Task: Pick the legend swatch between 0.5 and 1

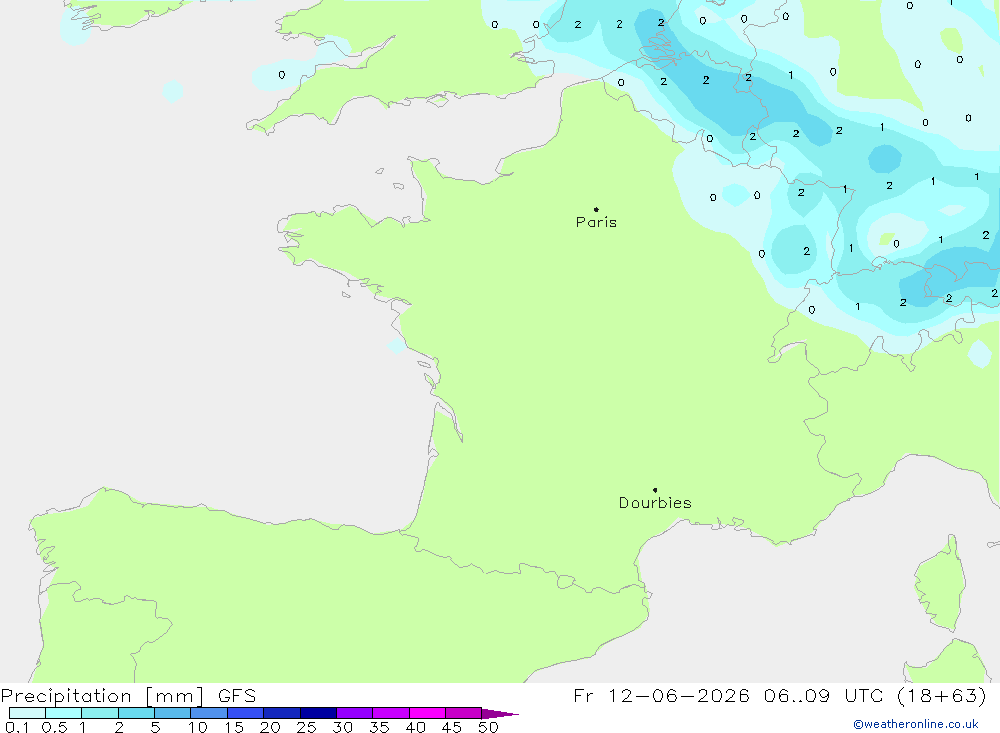Action: pyautogui.click(x=64, y=713)
